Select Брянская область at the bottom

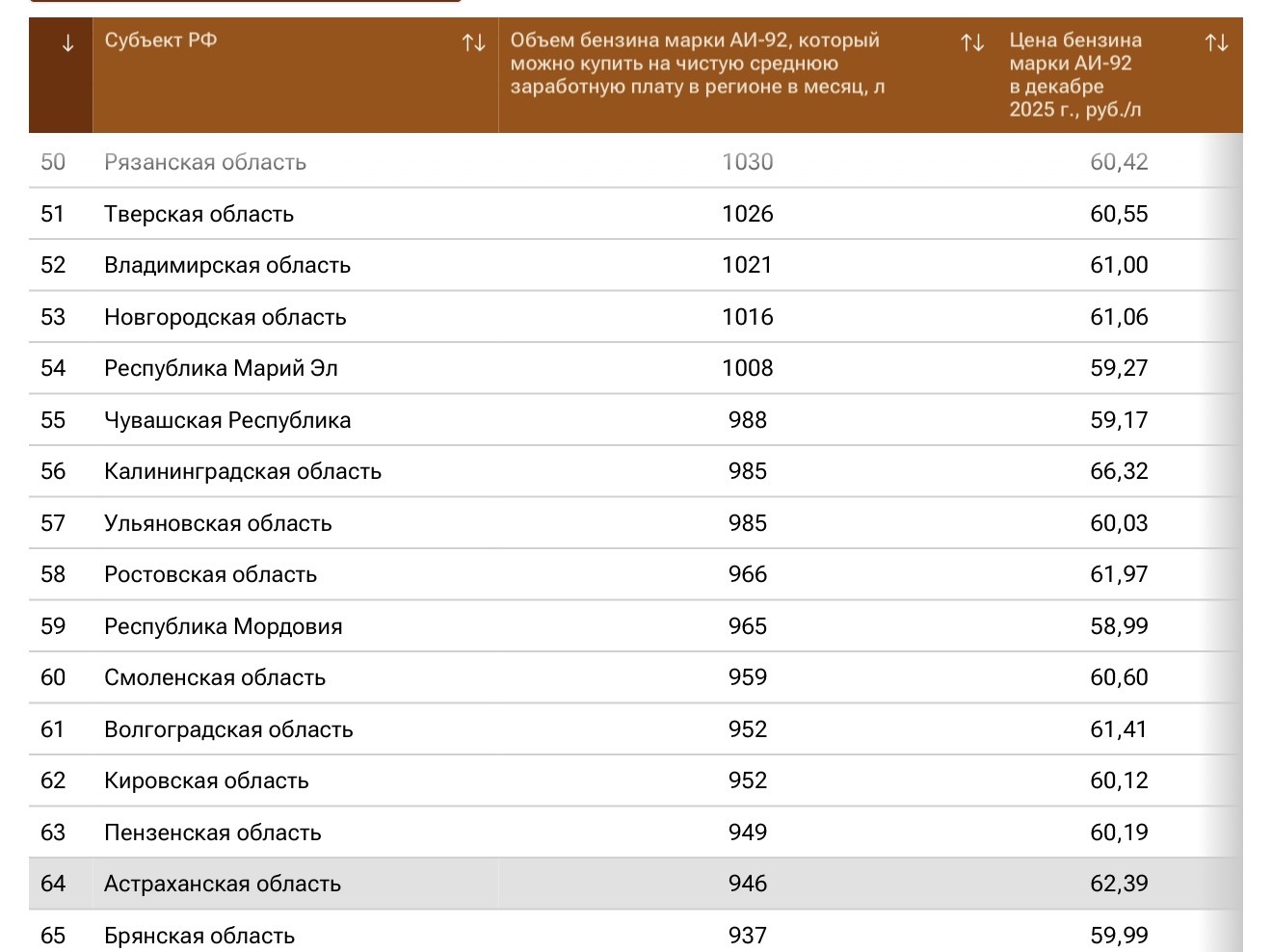pyautogui.click(x=199, y=936)
